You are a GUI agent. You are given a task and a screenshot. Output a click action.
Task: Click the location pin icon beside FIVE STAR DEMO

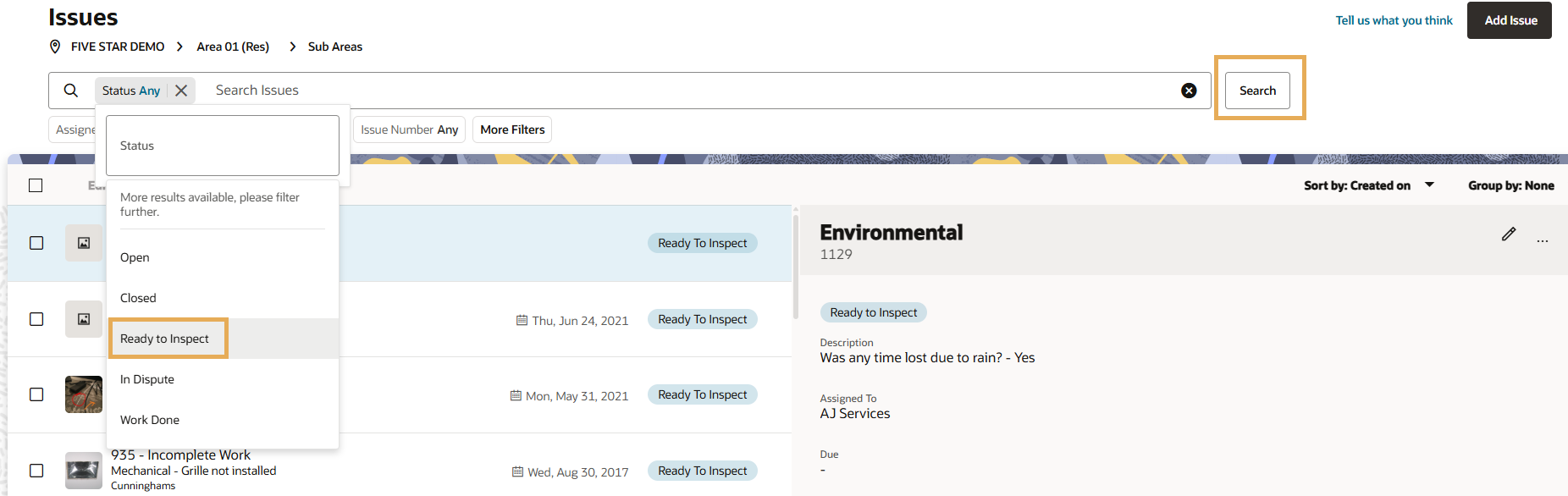pyautogui.click(x=55, y=47)
